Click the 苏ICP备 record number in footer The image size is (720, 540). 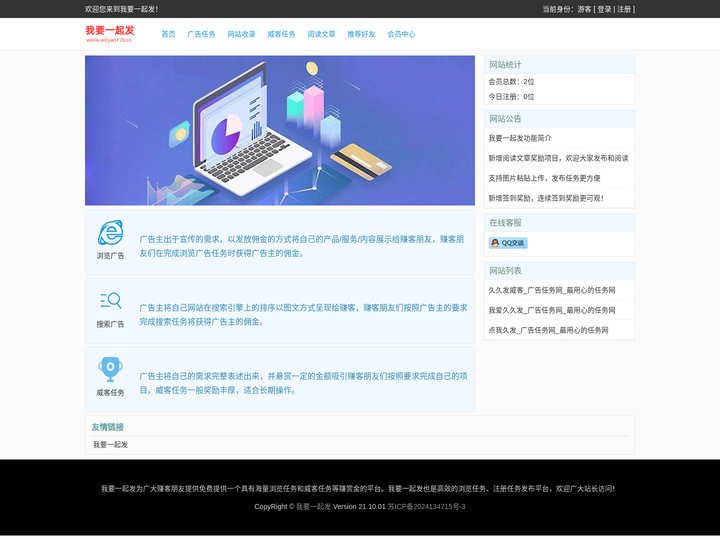tap(427, 506)
